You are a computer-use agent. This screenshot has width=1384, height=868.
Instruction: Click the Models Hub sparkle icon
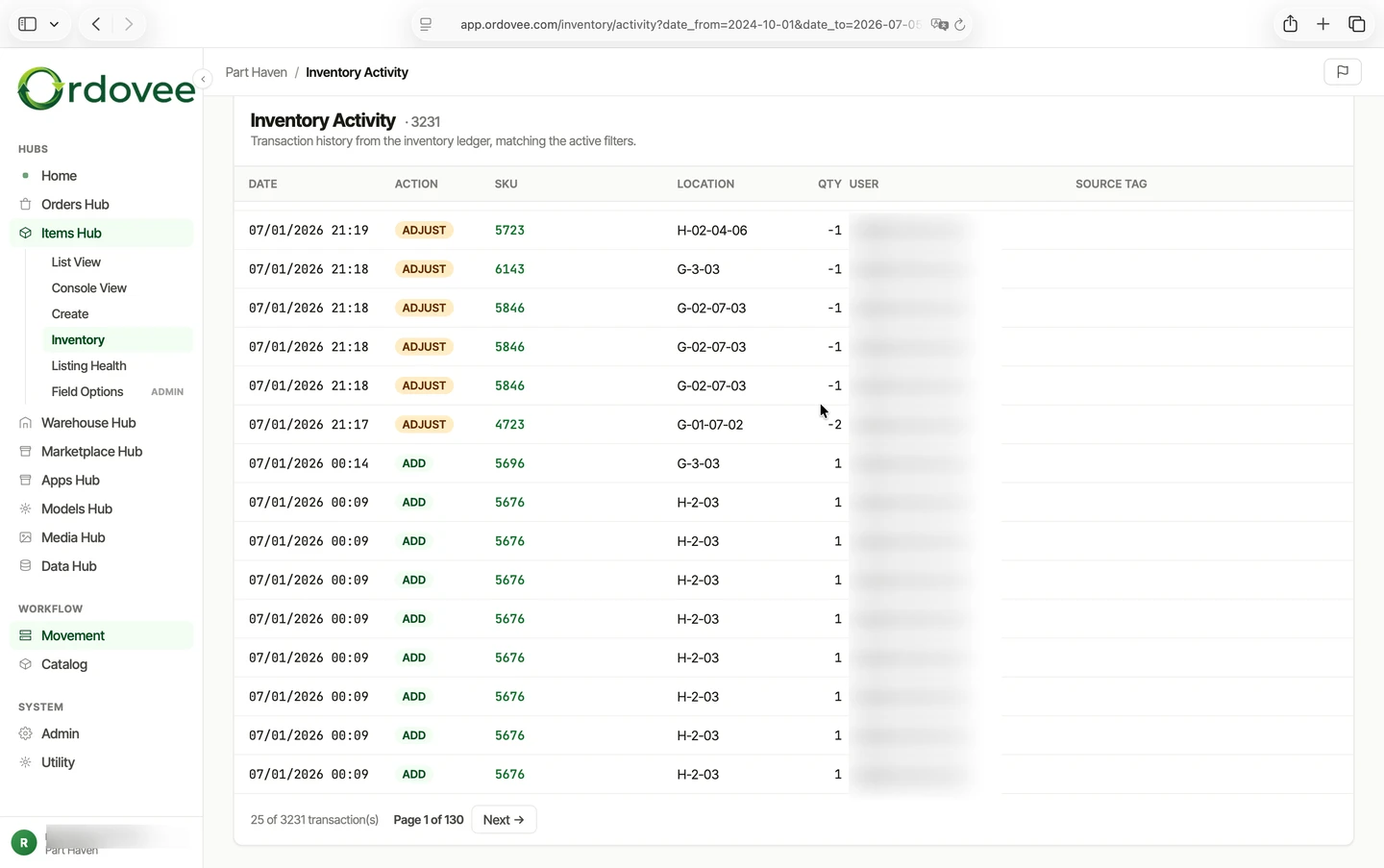26,509
